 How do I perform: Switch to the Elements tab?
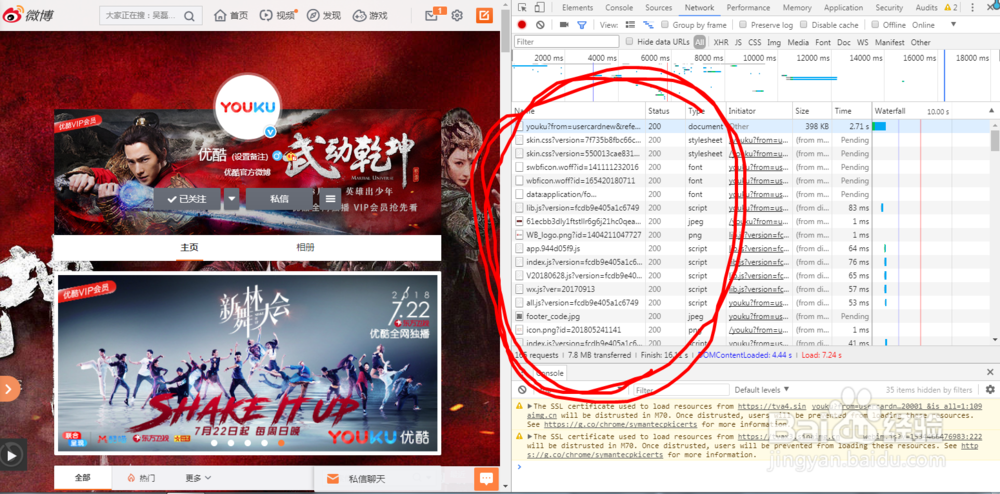577,8
